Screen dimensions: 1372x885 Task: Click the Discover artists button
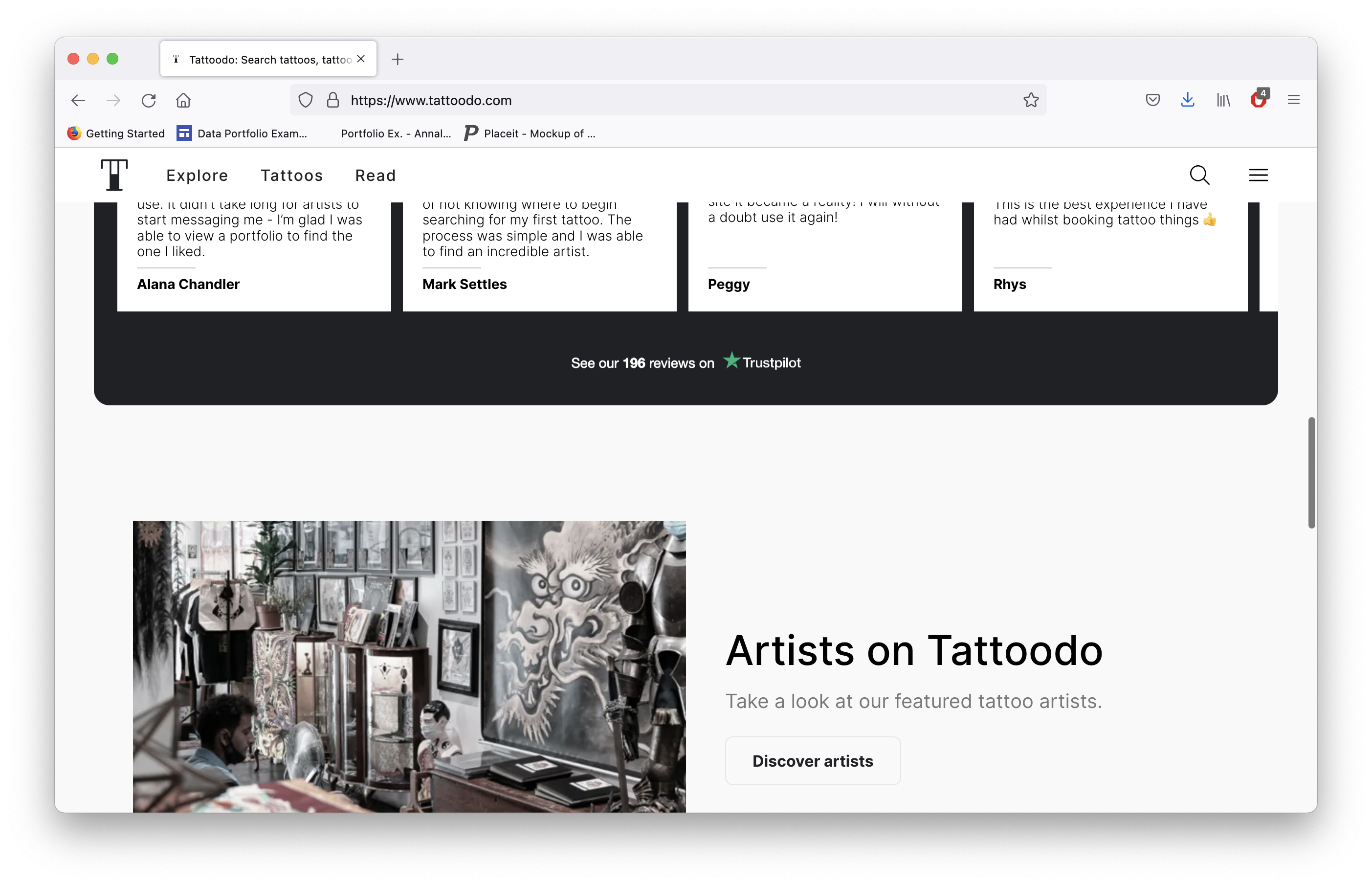(x=813, y=760)
